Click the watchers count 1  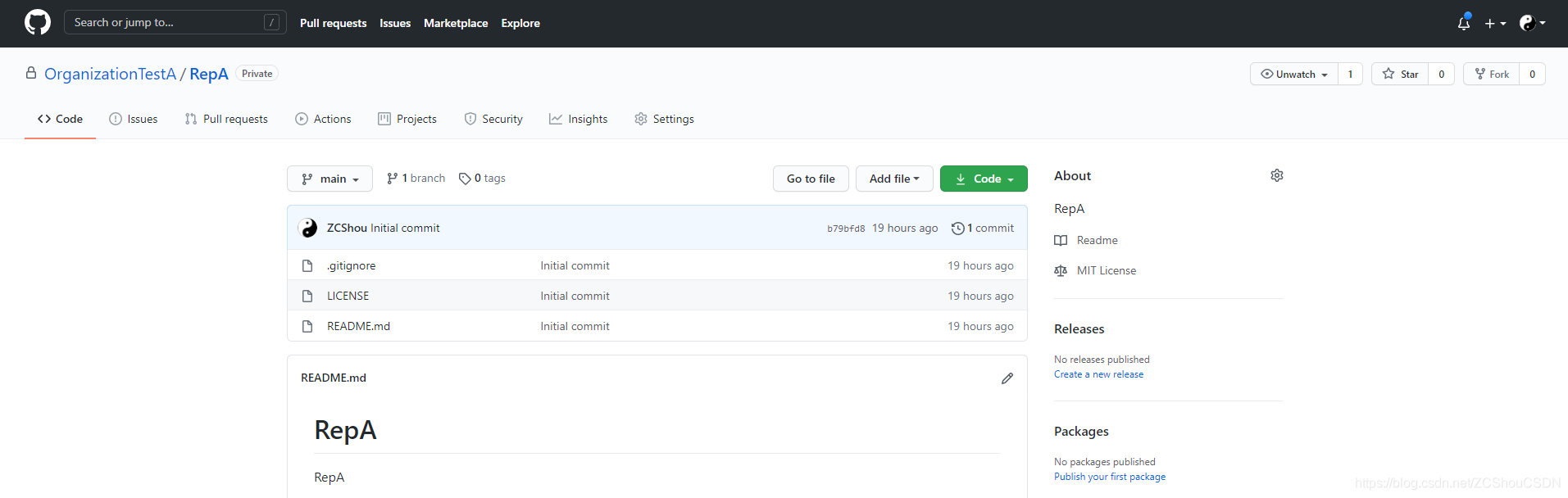point(1351,74)
